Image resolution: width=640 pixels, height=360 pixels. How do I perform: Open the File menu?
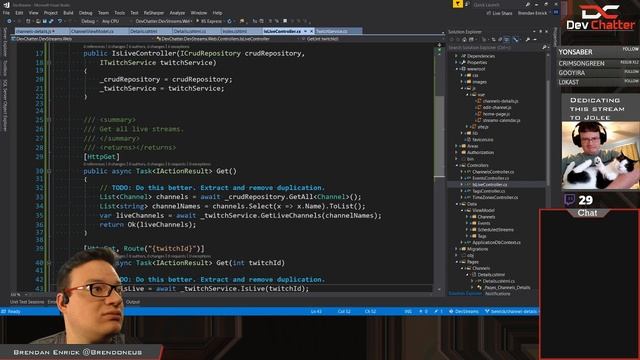pyautogui.click(x=6, y=13)
